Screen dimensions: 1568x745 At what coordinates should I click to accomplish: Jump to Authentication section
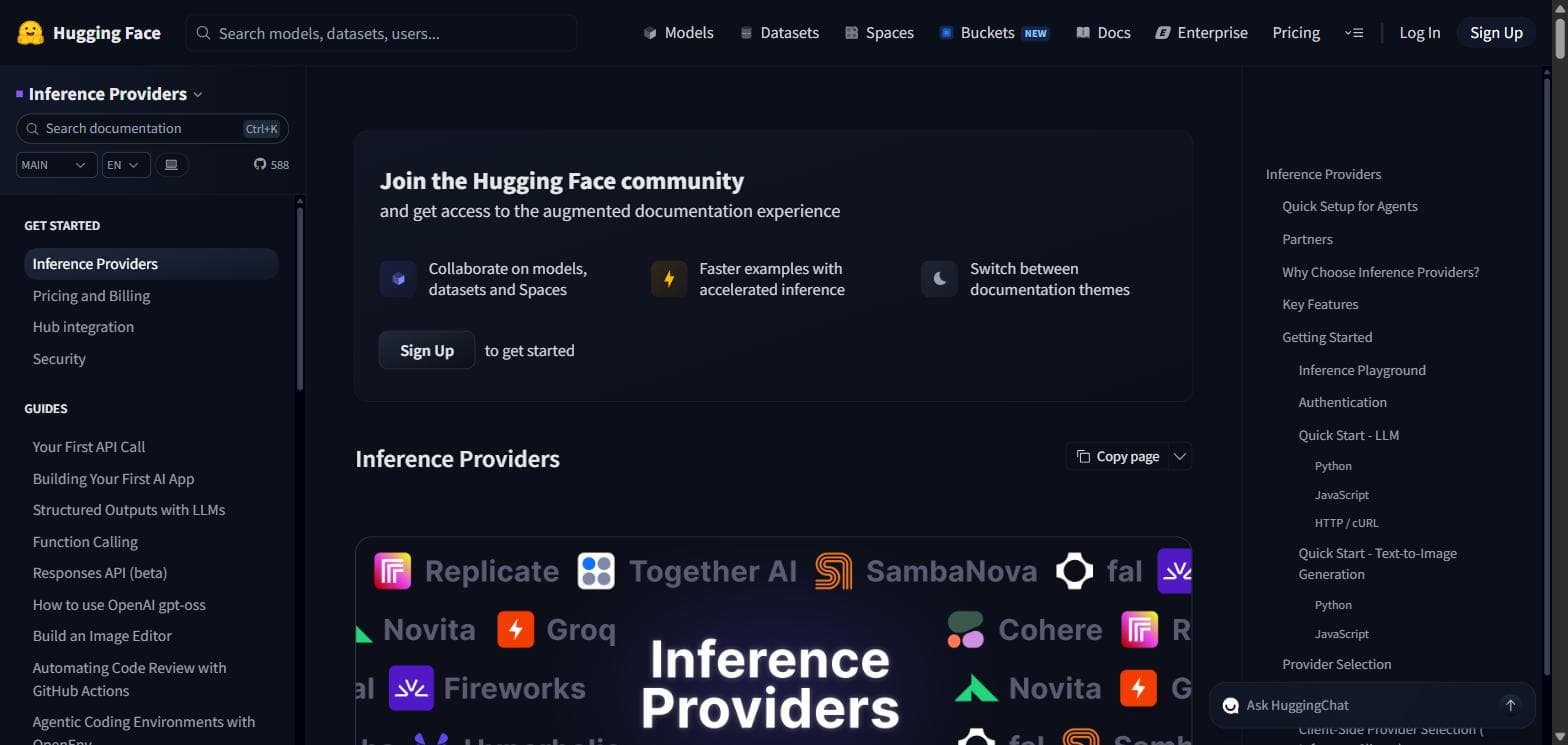1342,402
